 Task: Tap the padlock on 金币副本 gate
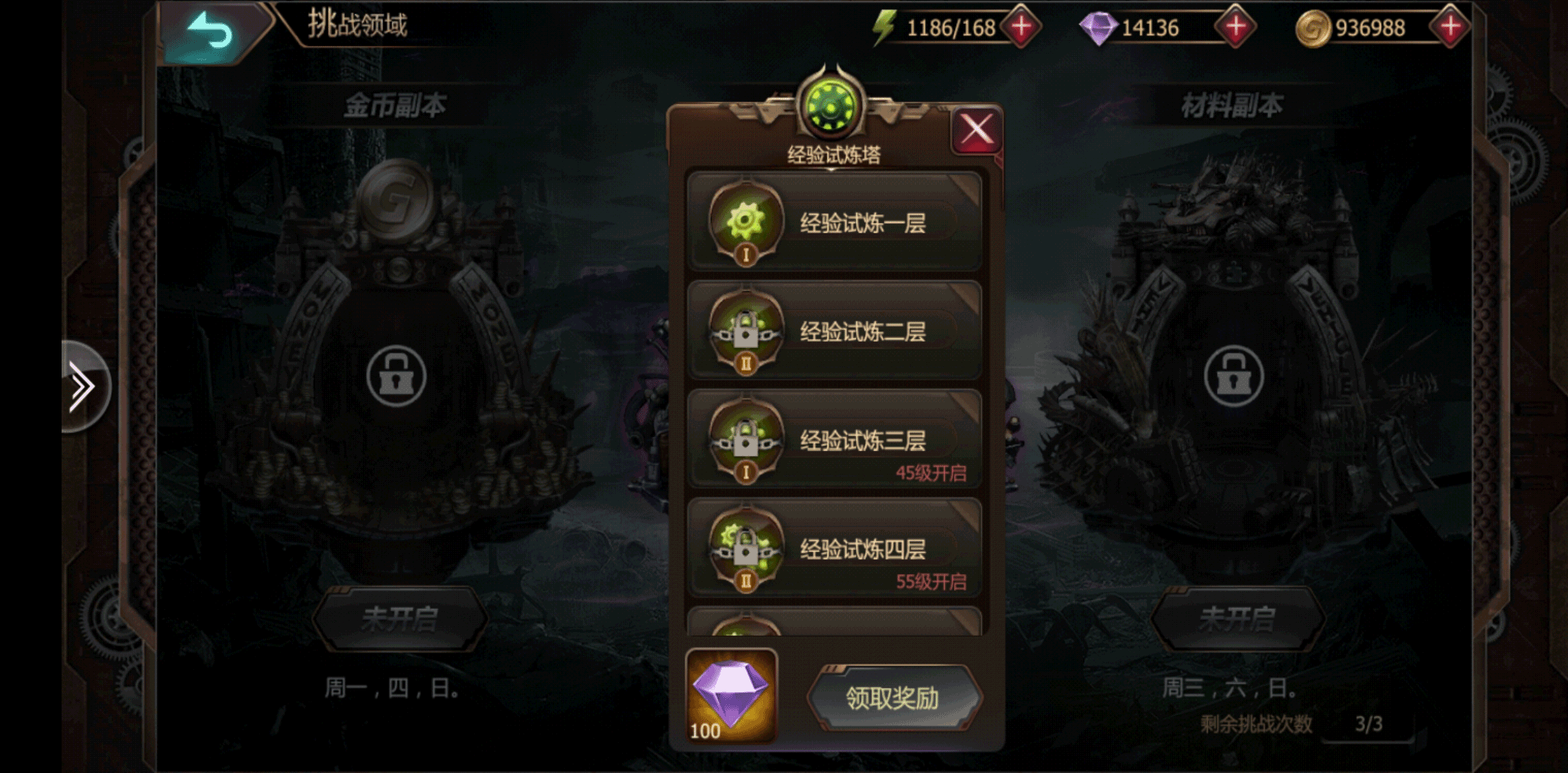(x=396, y=376)
